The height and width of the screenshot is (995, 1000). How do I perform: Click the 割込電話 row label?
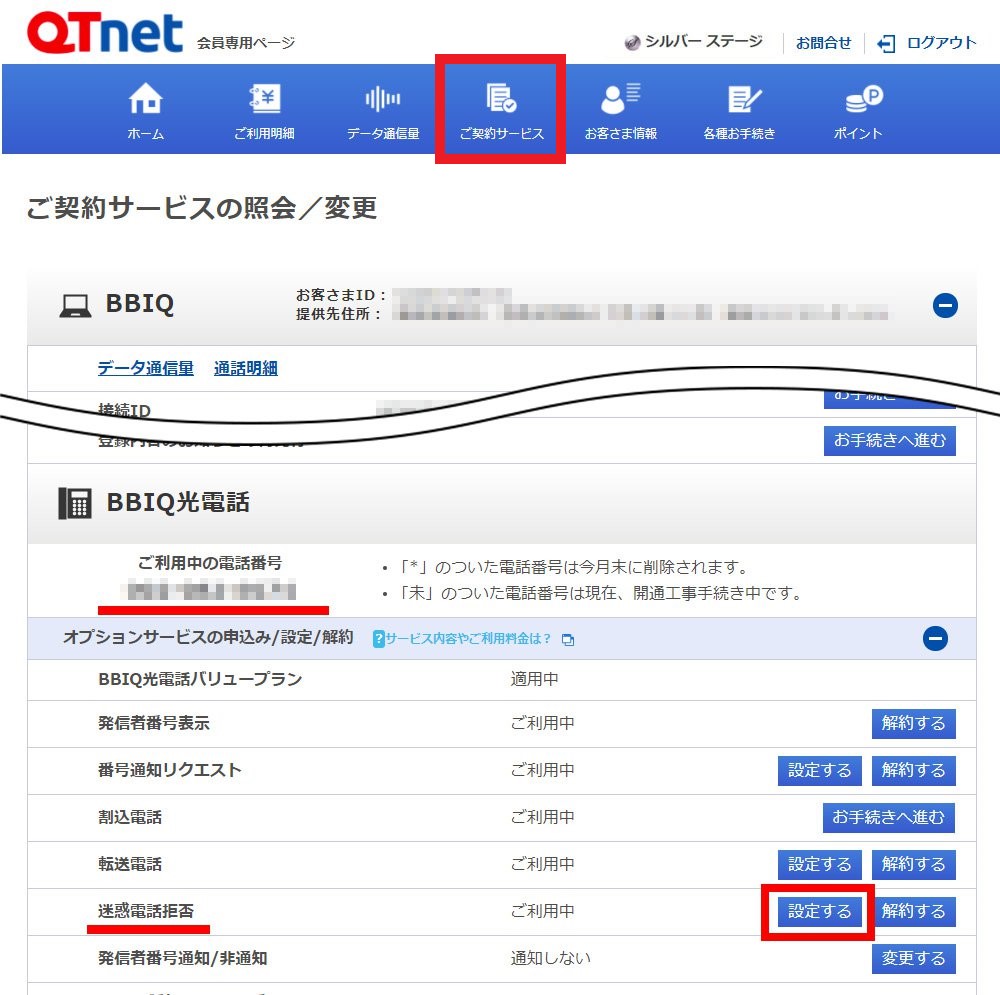click(x=130, y=818)
